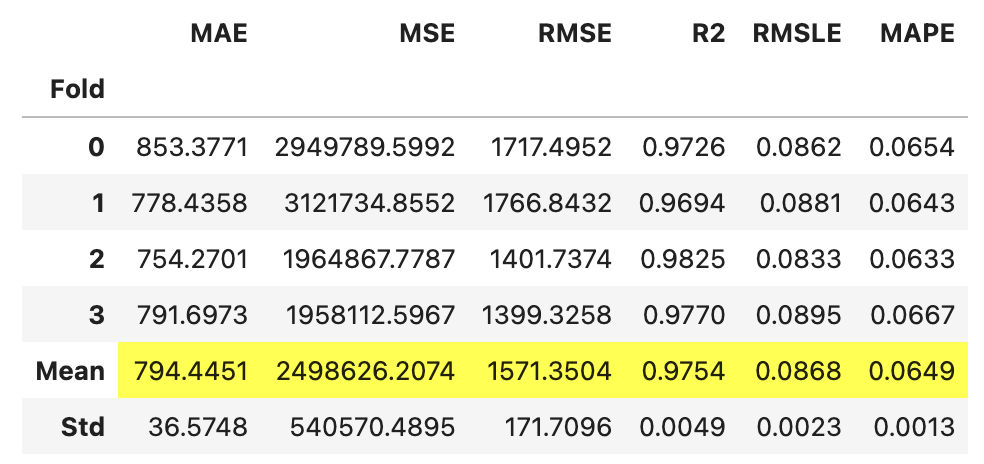Click the Fold index label
This screenshot has height=464, width=984.
pos(77,89)
